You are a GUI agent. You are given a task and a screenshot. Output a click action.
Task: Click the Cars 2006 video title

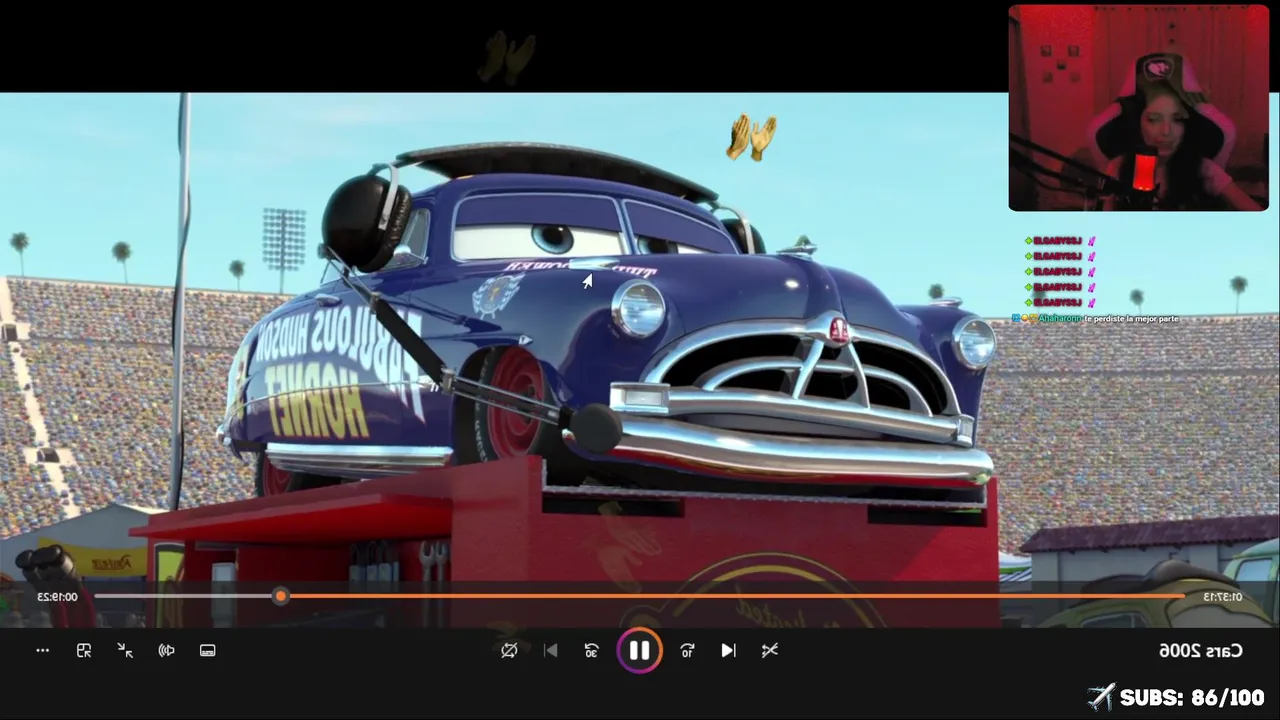point(1201,650)
